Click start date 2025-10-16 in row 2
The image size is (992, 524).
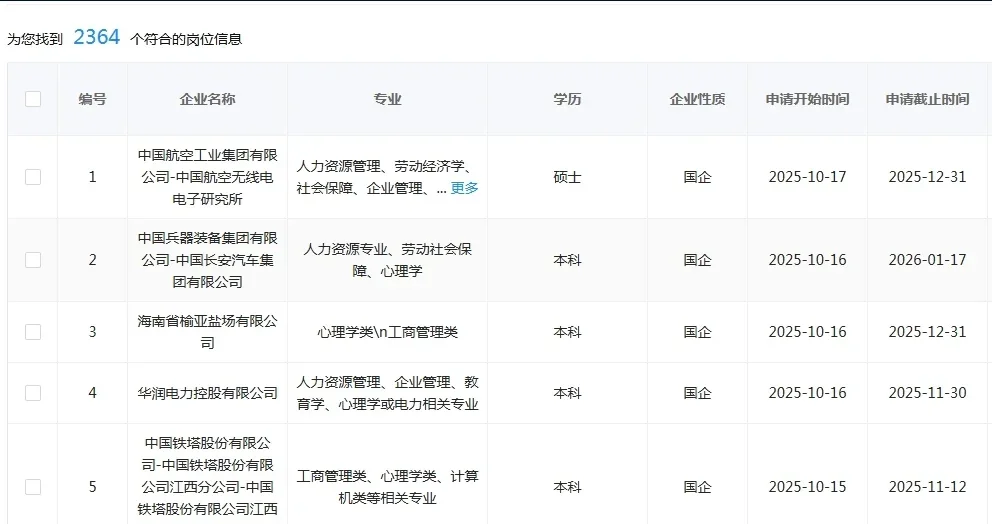[x=807, y=259]
